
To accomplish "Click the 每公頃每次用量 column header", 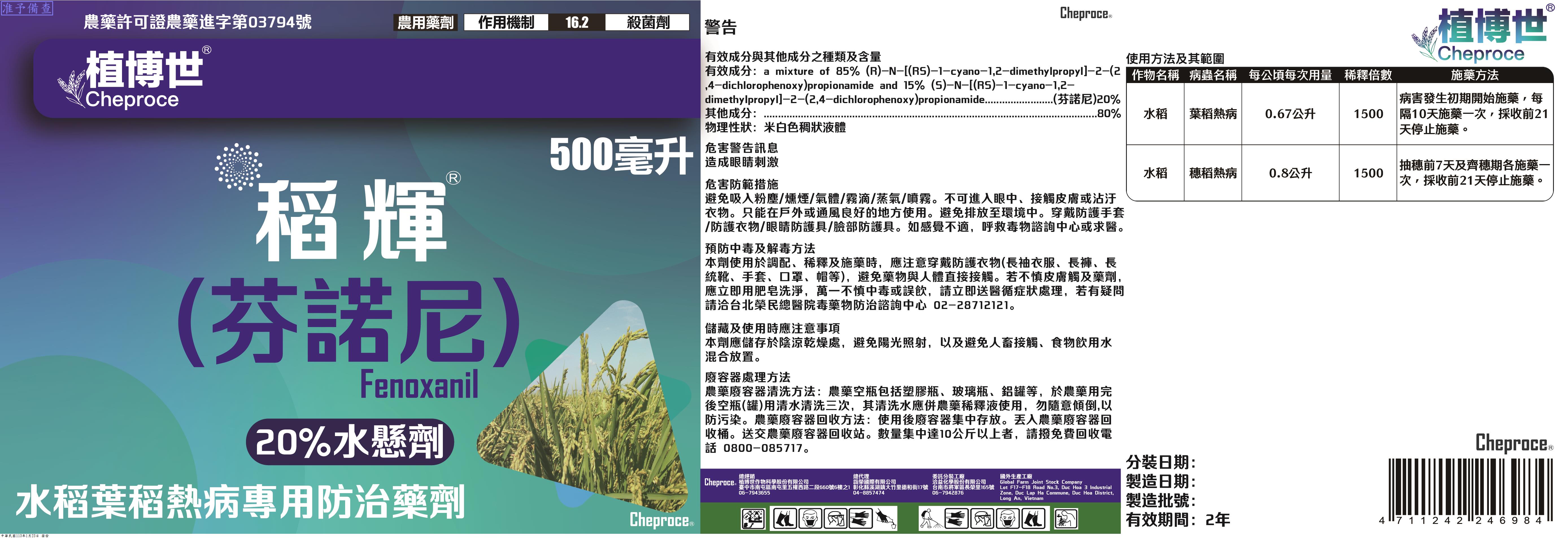I will pyautogui.click(x=1290, y=75).
